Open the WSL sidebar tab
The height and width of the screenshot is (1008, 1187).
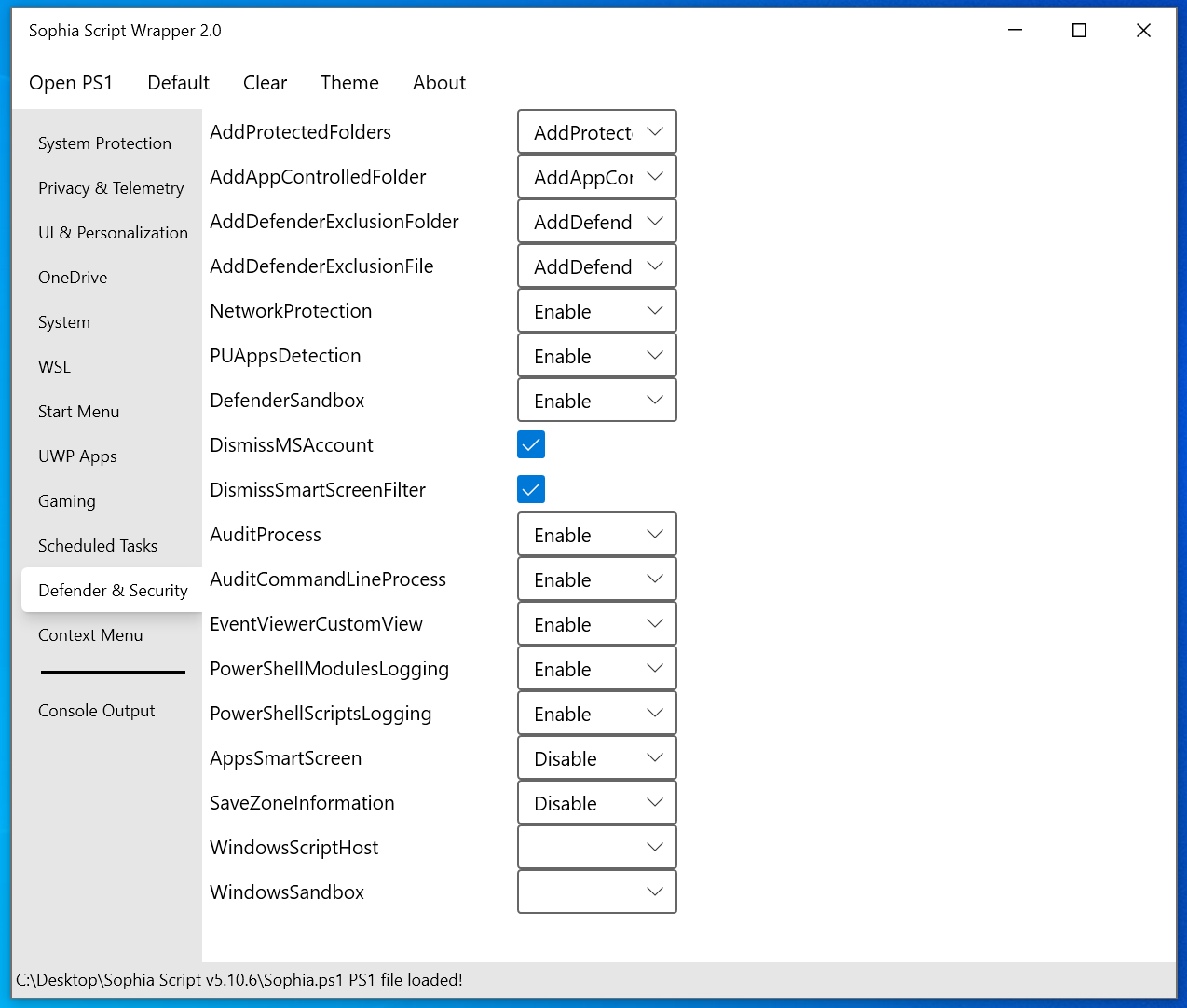pyautogui.click(x=112, y=367)
